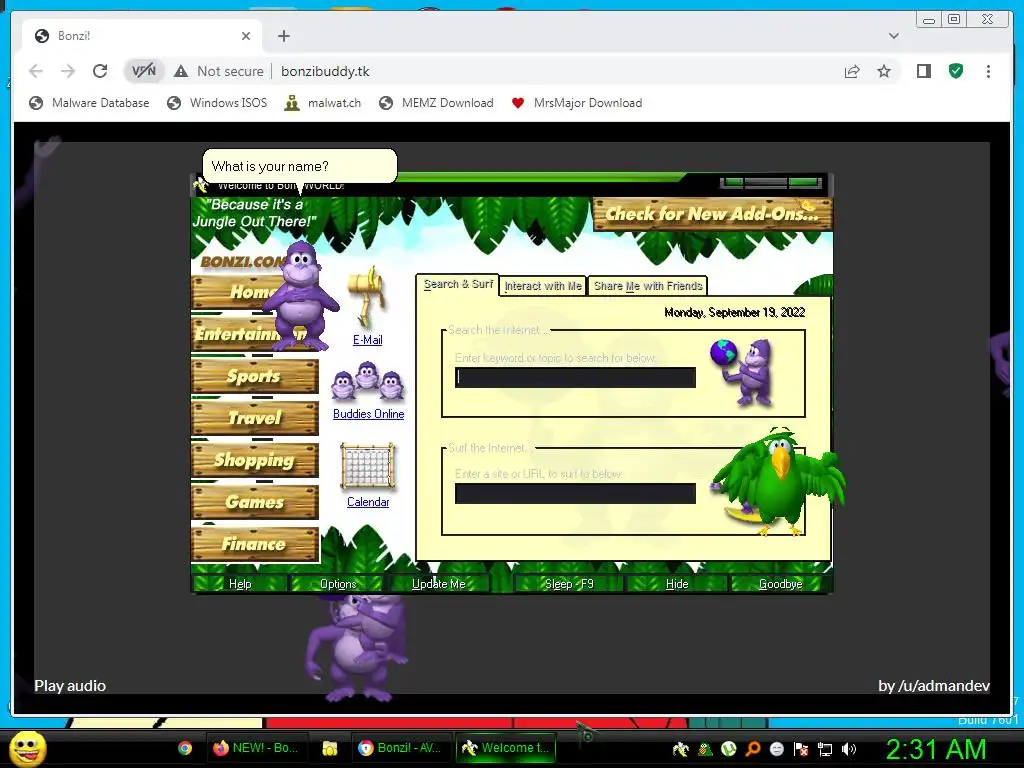The height and width of the screenshot is (768, 1024).
Task: Click the address bar URL bonzibuddy.tk
Action: point(325,71)
